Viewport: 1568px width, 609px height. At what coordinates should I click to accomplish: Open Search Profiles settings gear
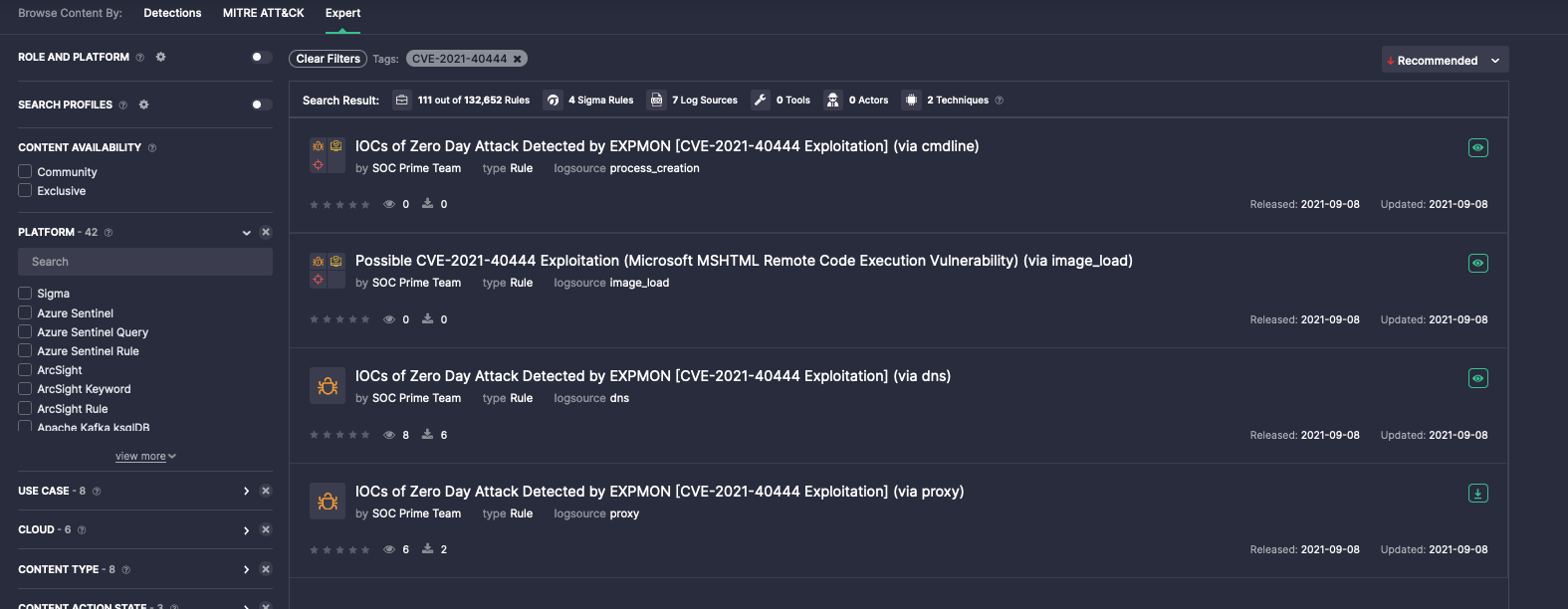point(143,104)
